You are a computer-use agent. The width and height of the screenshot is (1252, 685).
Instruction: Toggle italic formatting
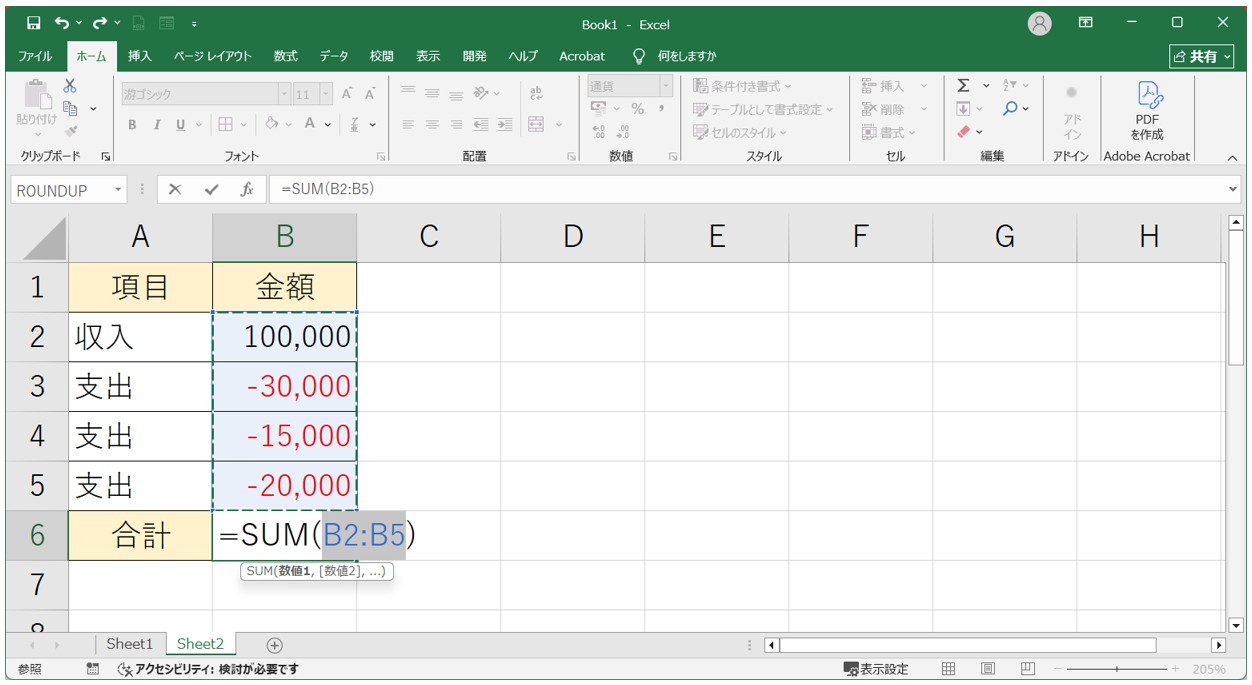tap(156, 125)
